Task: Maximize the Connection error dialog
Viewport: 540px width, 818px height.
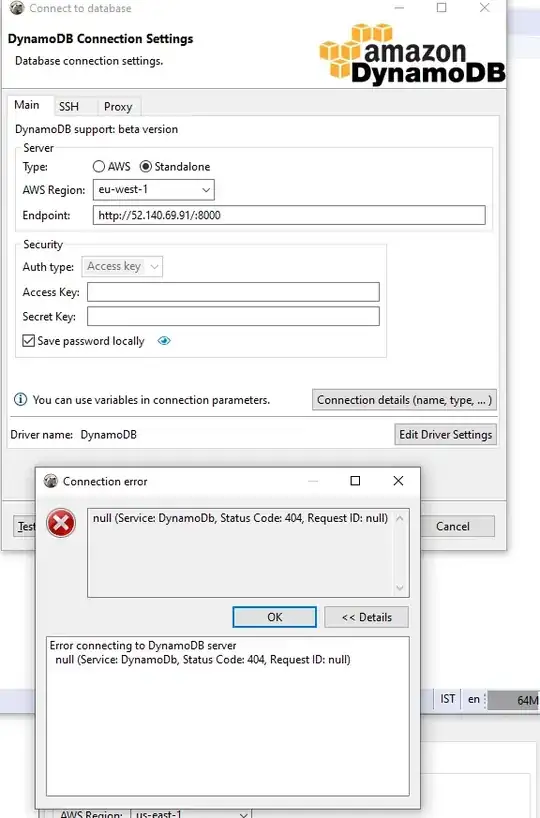Action: [355, 480]
